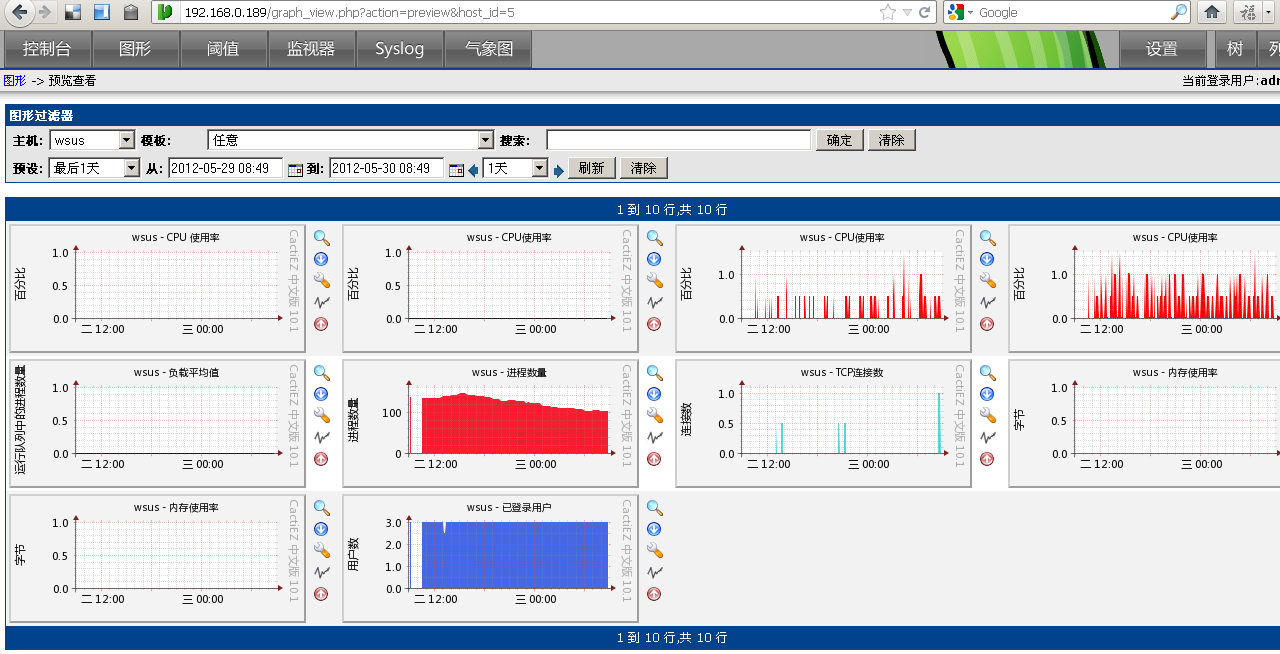
Task: Zoom the 已登录用户 graph with magnifier icon
Action: (x=654, y=508)
